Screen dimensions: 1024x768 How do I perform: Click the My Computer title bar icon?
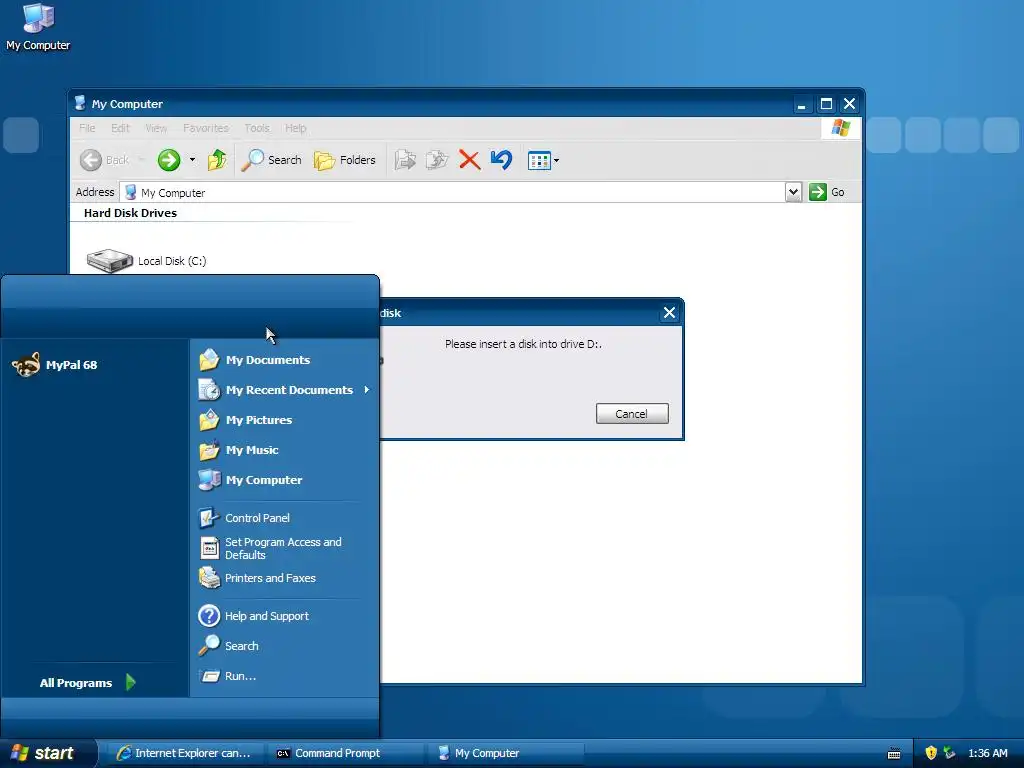pyautogui.click(x=80, y=103)
